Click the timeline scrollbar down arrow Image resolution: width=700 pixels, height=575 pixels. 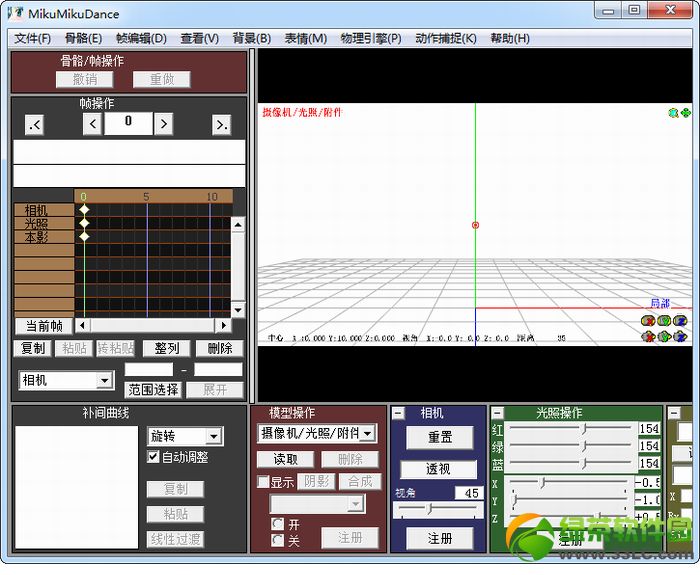(x=238, y=310)
